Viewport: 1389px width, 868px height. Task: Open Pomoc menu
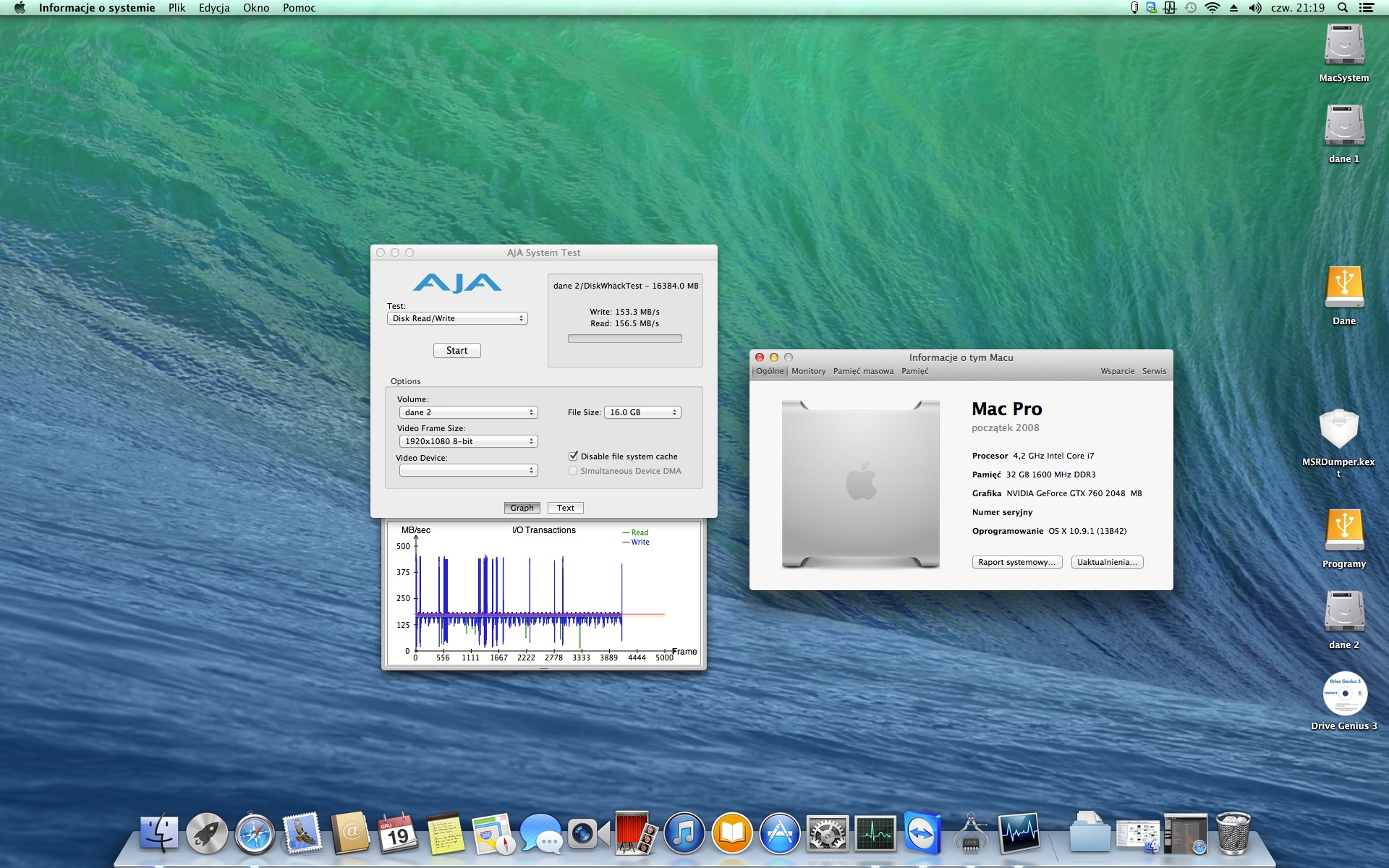(299, 8)
